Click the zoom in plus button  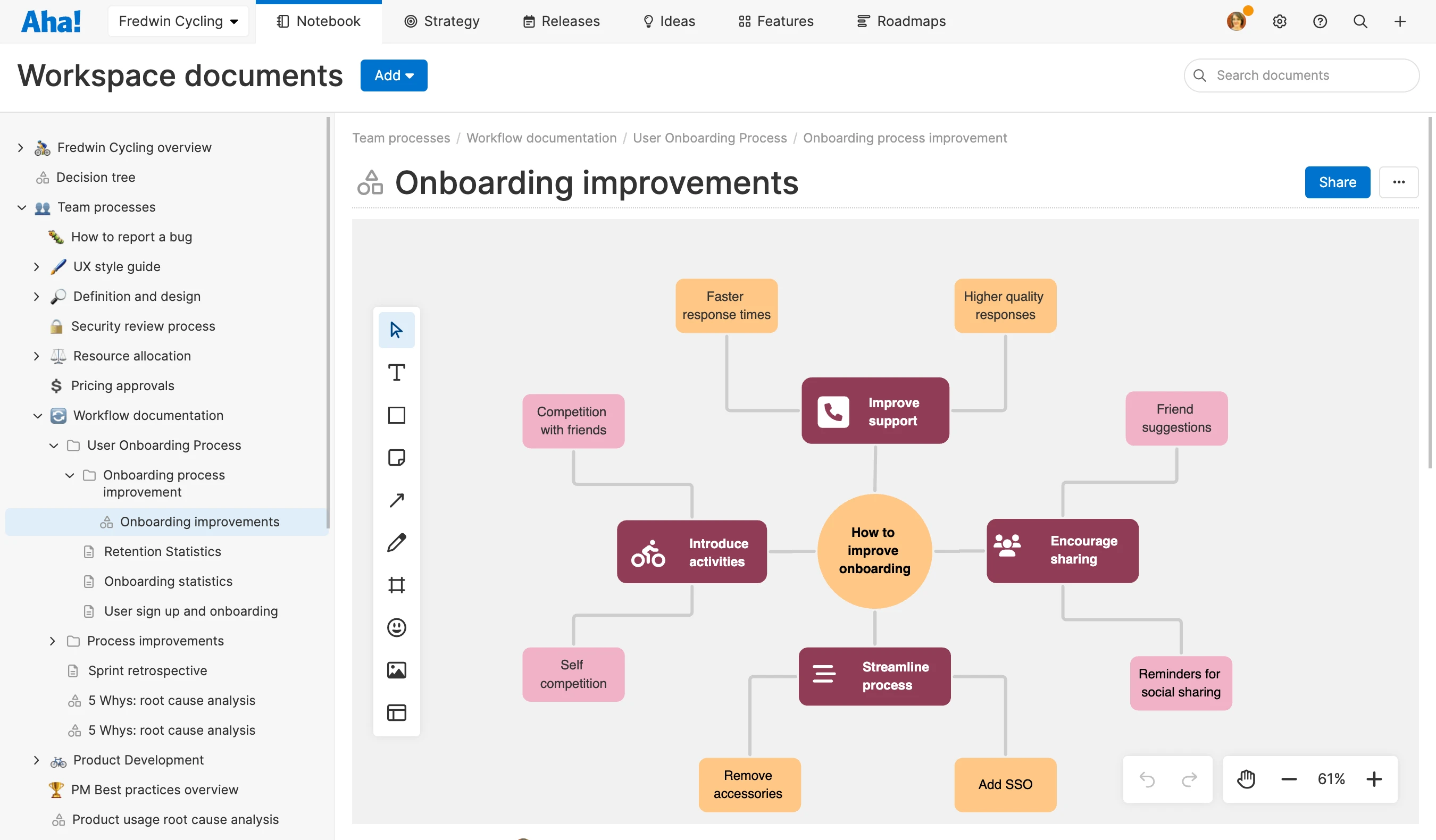coord(1374,778)
